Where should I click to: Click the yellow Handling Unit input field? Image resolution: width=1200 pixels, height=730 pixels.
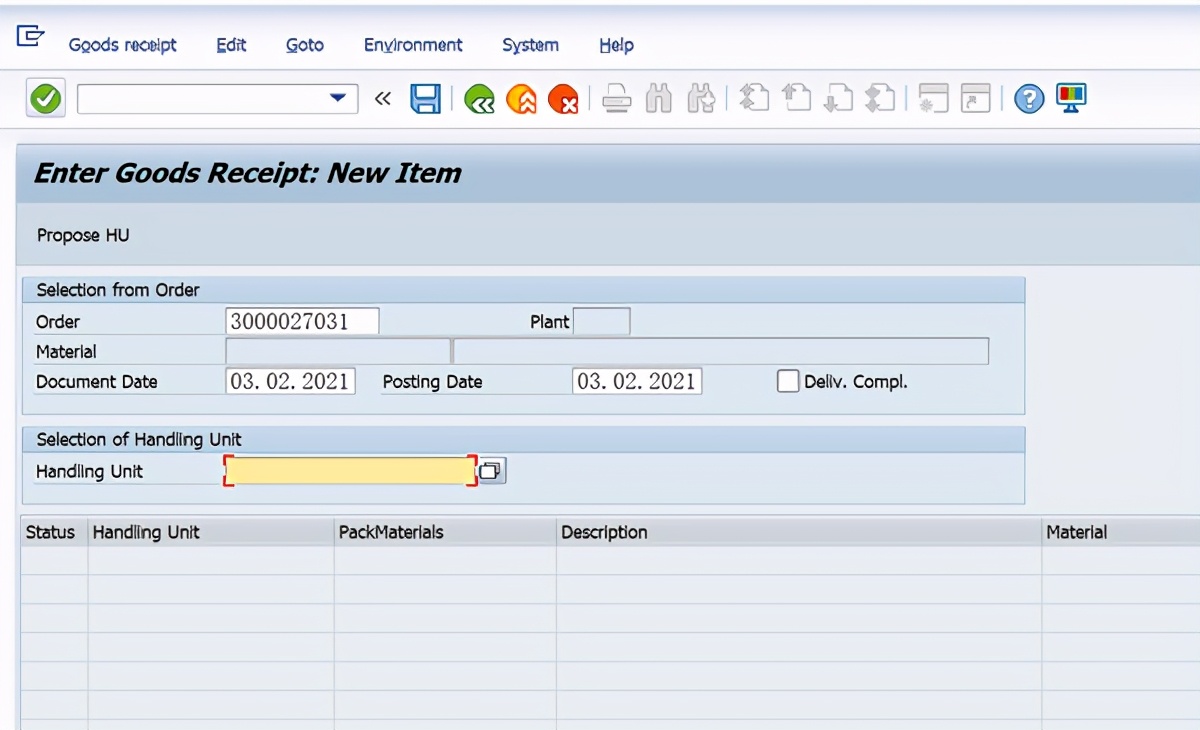[x=350, y=471]
